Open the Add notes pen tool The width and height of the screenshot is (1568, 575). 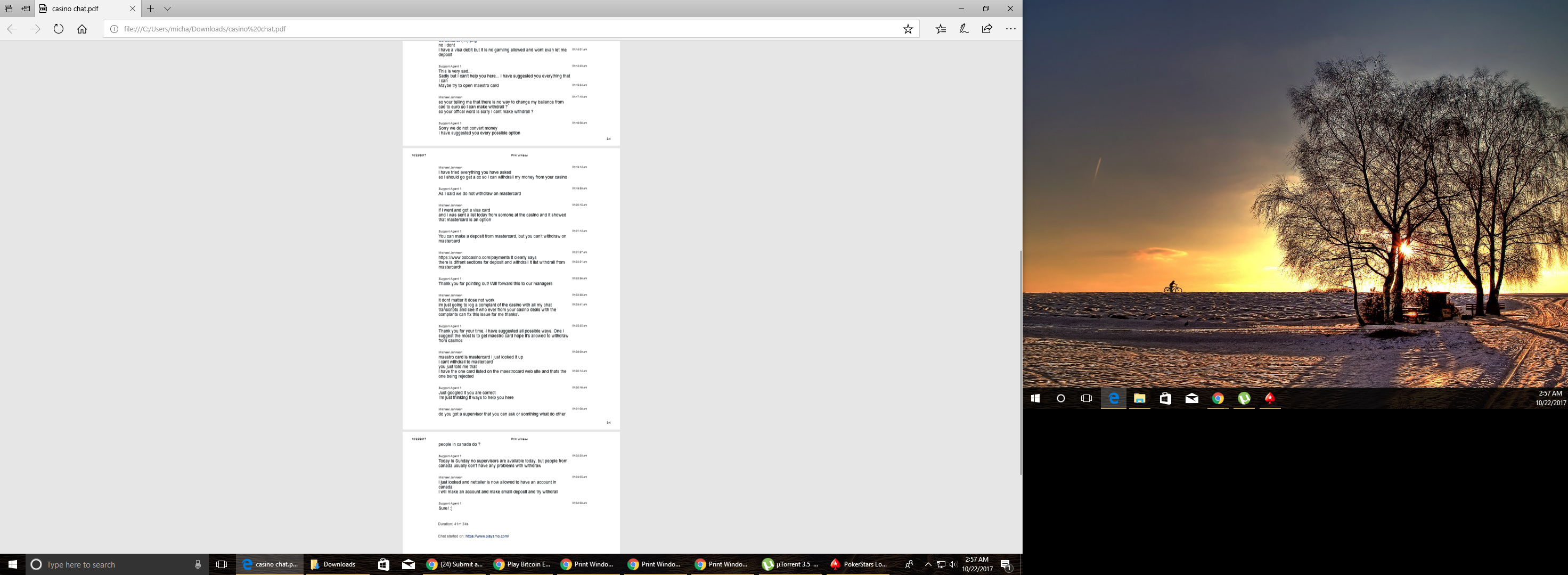click(x=963, y=29)
